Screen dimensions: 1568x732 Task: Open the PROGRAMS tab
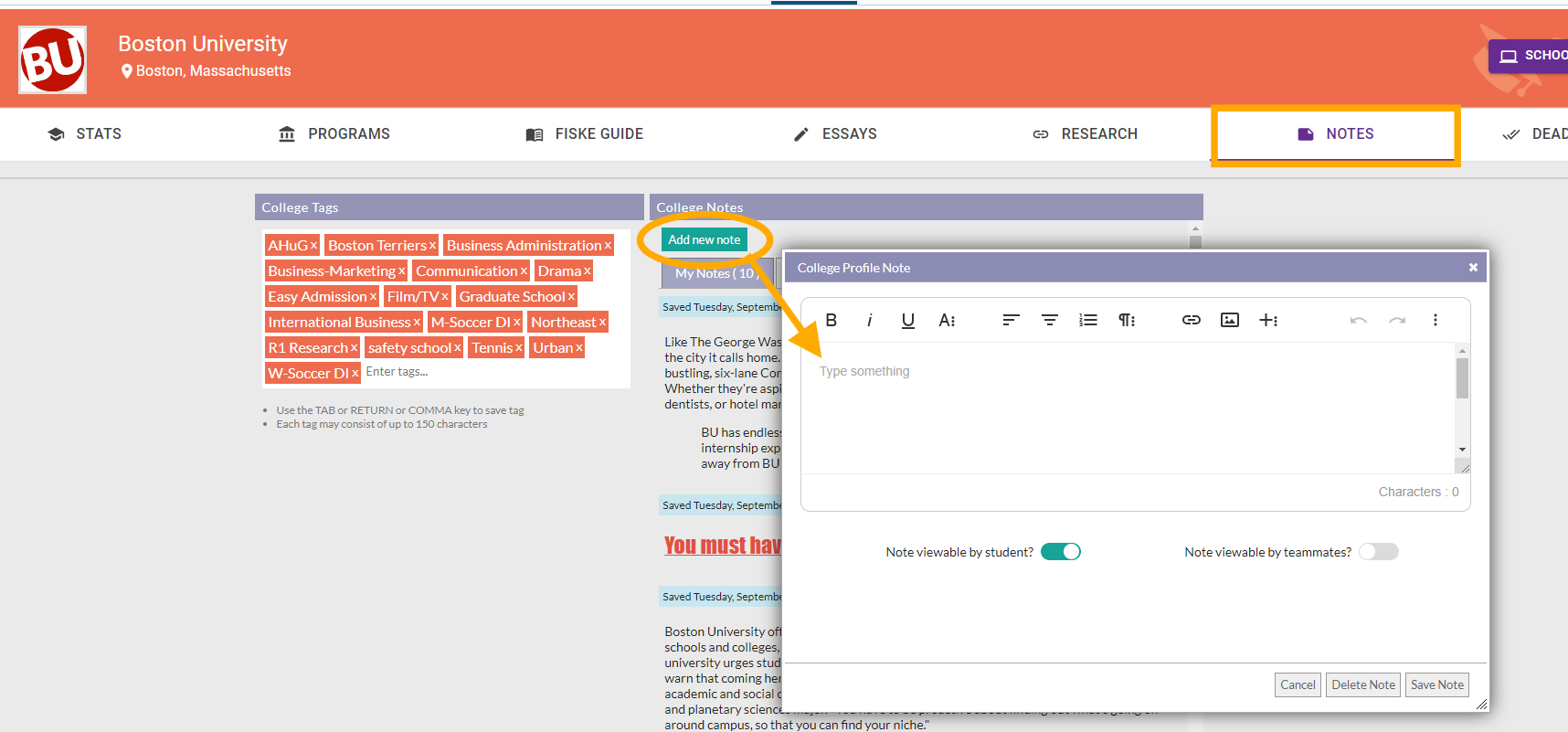pos(334,134)
